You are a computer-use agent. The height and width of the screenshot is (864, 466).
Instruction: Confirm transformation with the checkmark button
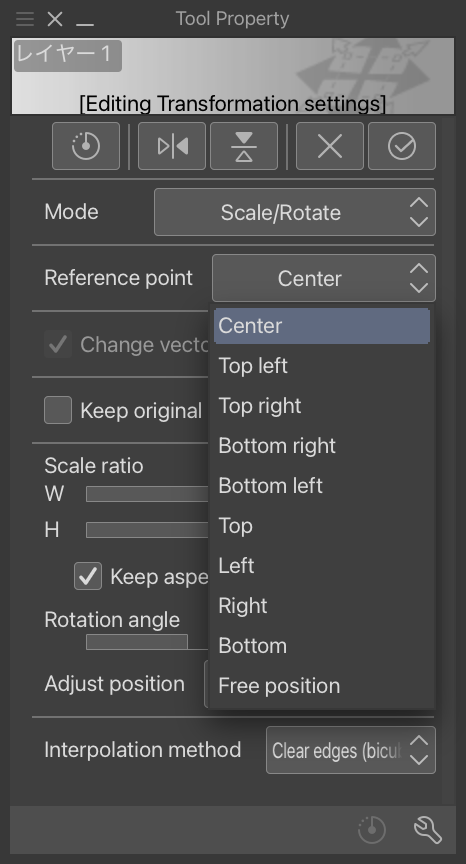click(402, 146)
